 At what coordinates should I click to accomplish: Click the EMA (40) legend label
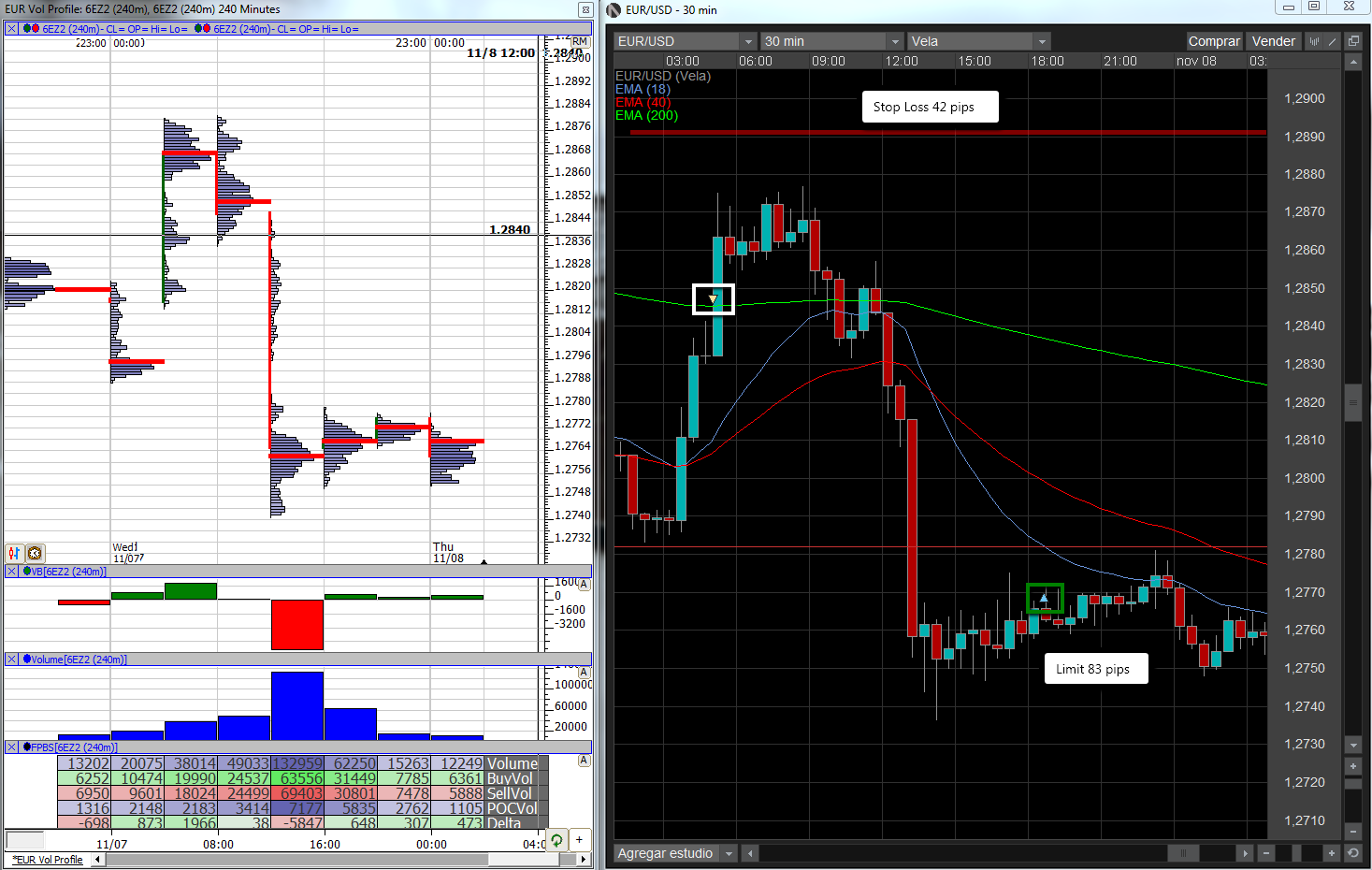click(643, 102)
